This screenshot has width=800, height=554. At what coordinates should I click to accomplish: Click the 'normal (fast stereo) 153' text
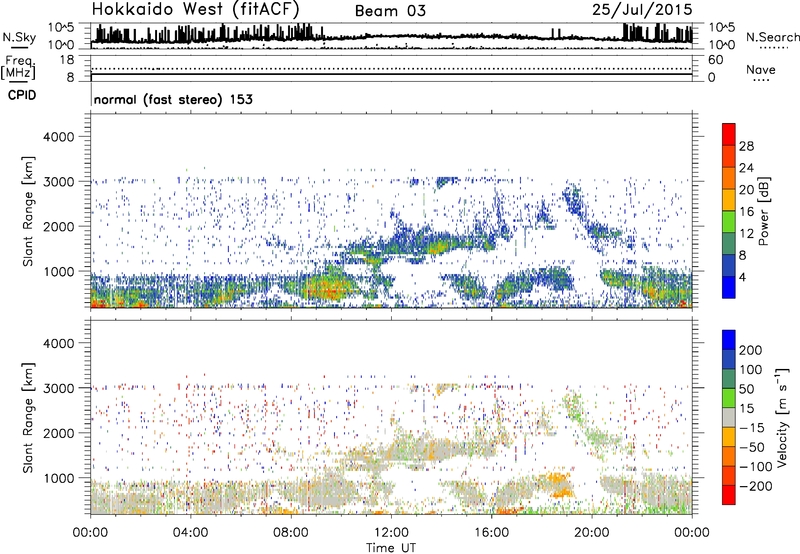(173, 99)
